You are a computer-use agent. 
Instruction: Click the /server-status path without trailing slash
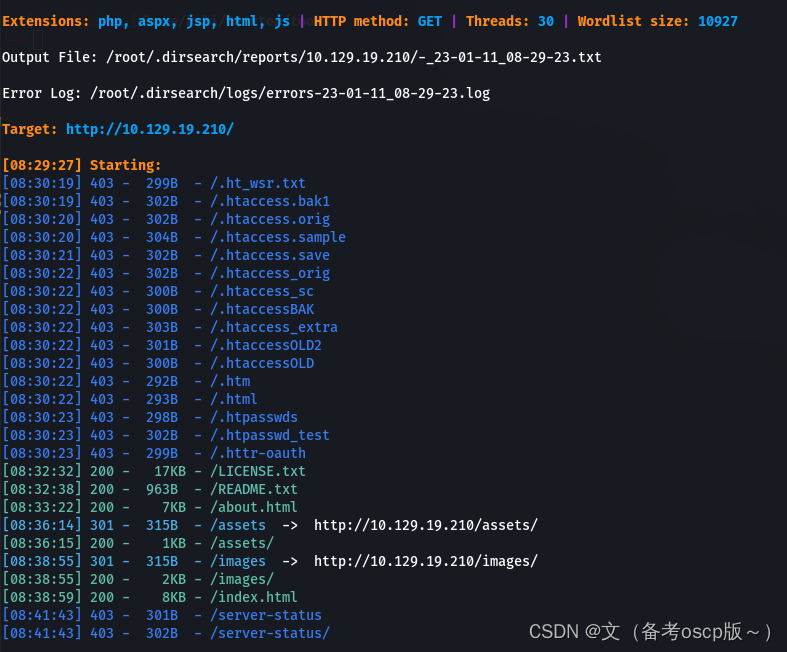265,615
